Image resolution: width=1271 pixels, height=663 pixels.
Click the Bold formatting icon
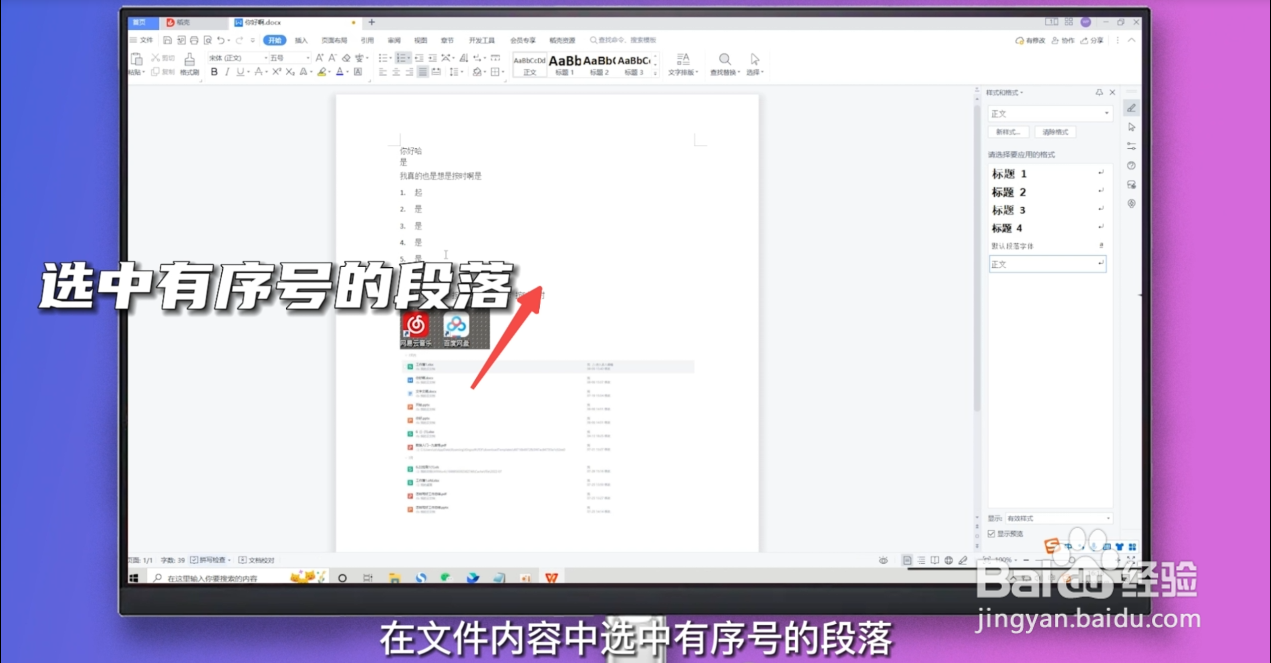click(x=214, y=72)
